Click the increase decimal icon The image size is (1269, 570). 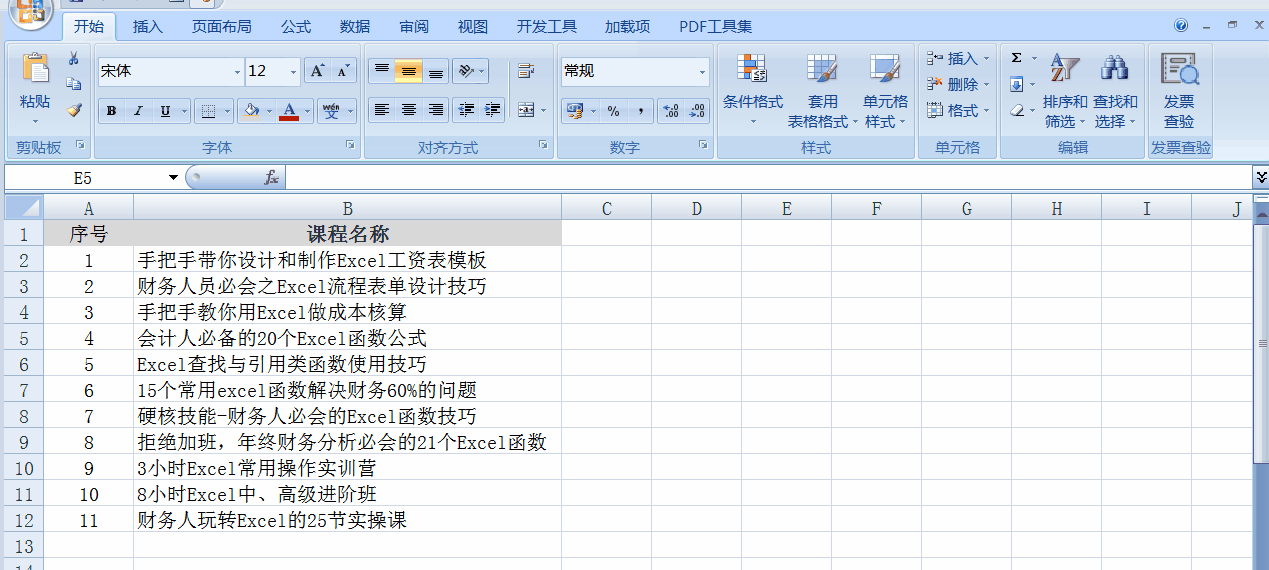(x=671, y=110)
